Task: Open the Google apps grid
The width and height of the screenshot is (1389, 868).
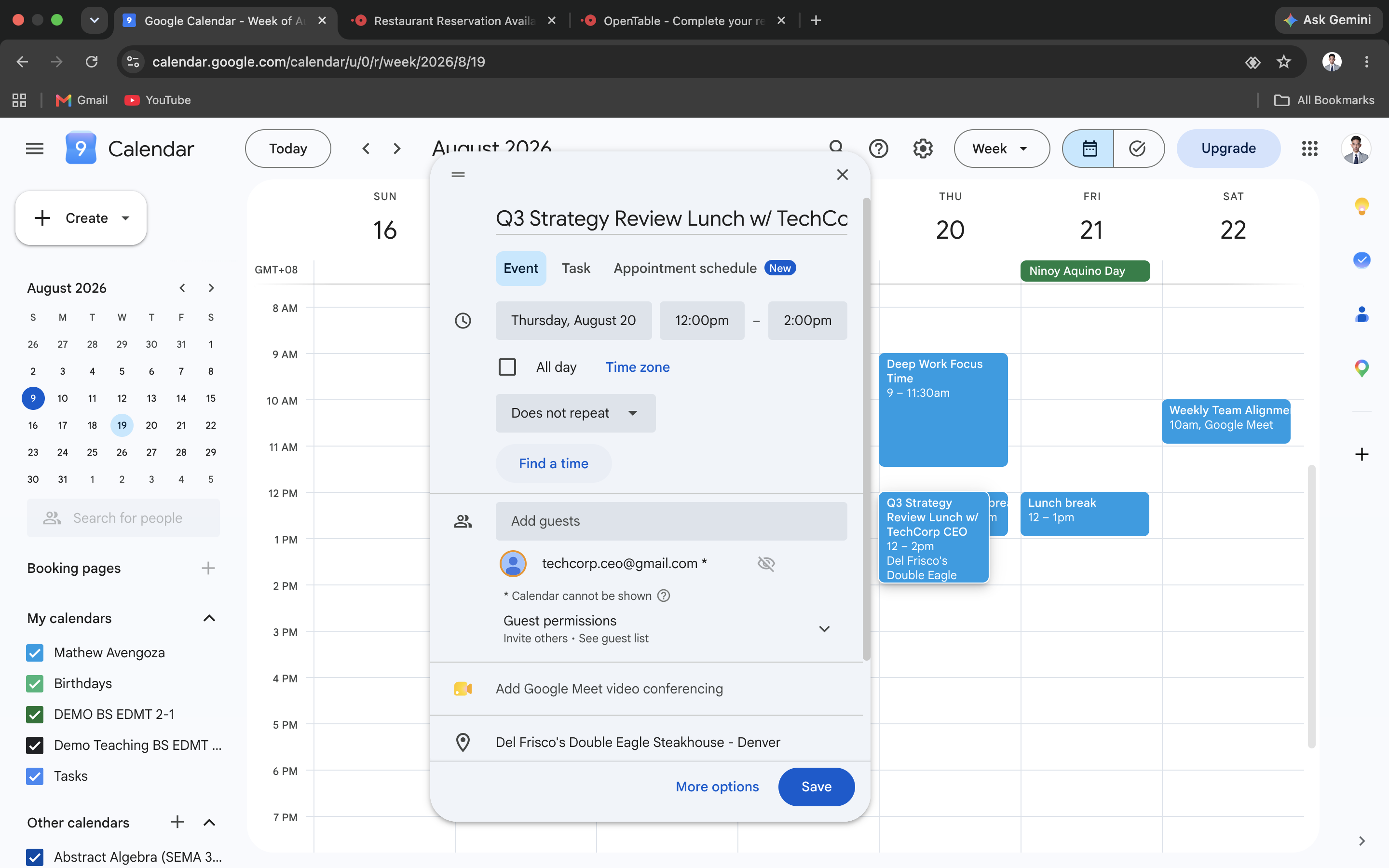Action: point(1309,149)
